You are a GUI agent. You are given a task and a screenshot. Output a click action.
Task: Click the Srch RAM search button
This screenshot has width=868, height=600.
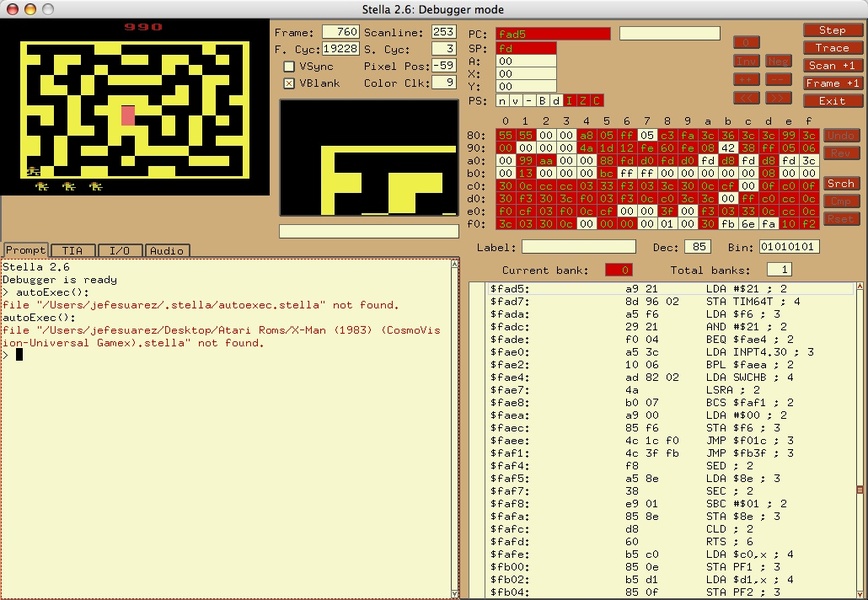(841, 184)
